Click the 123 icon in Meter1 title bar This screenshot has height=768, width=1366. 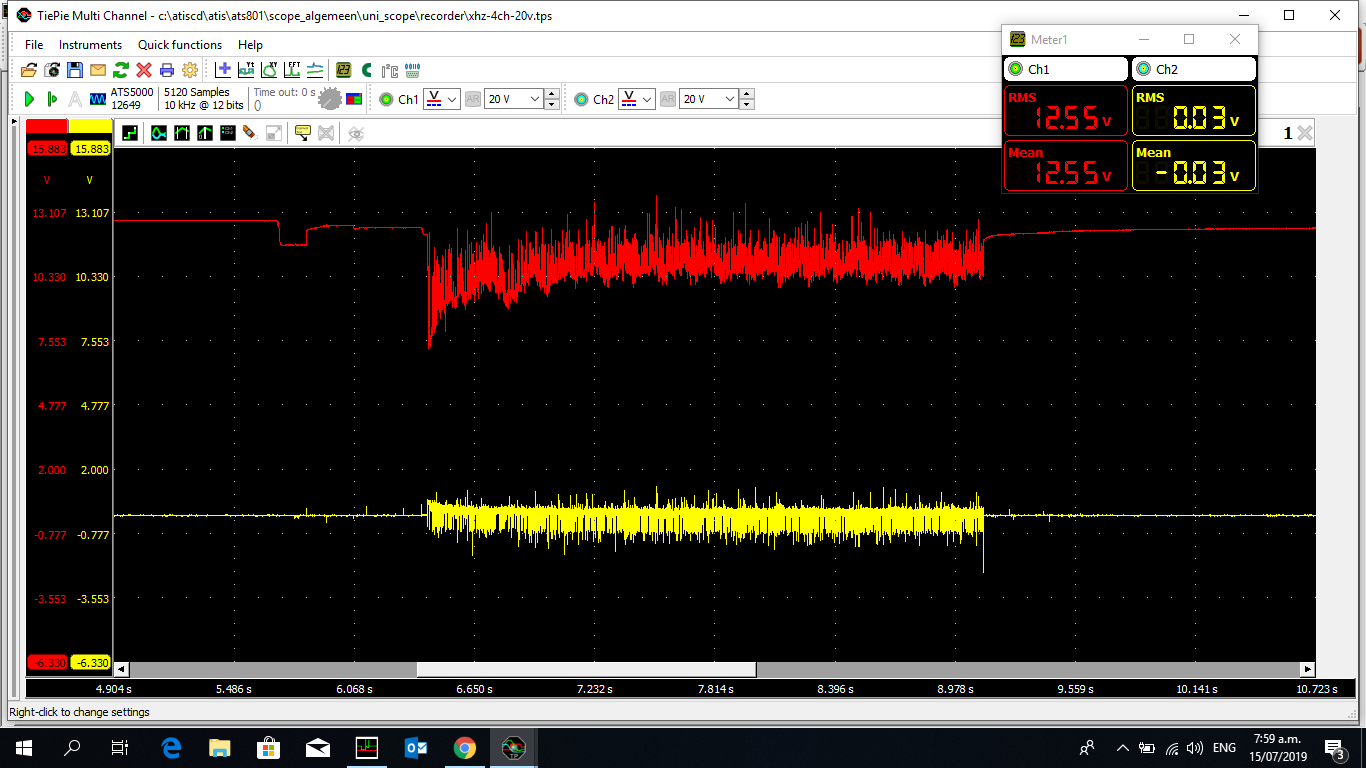tap(1018, 39)
